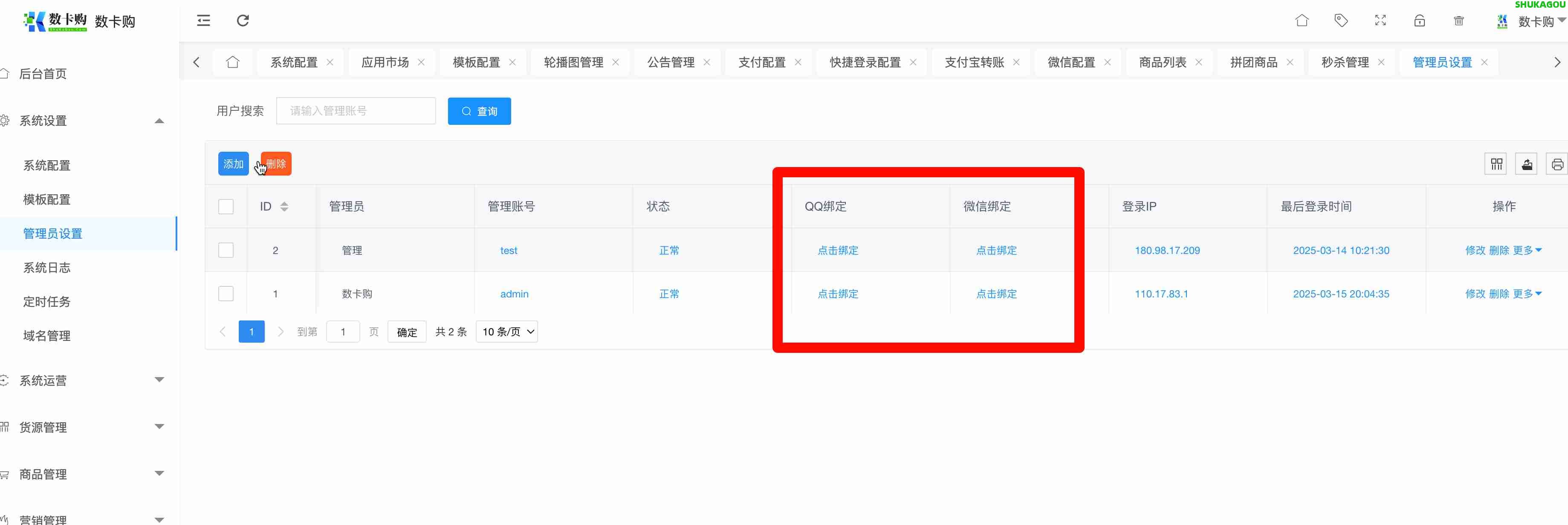Image resolution: width=1568 pixels, height=525 pixels.
Task: Click the trash clear-cache icon in the header
Action: (1458, 20)
